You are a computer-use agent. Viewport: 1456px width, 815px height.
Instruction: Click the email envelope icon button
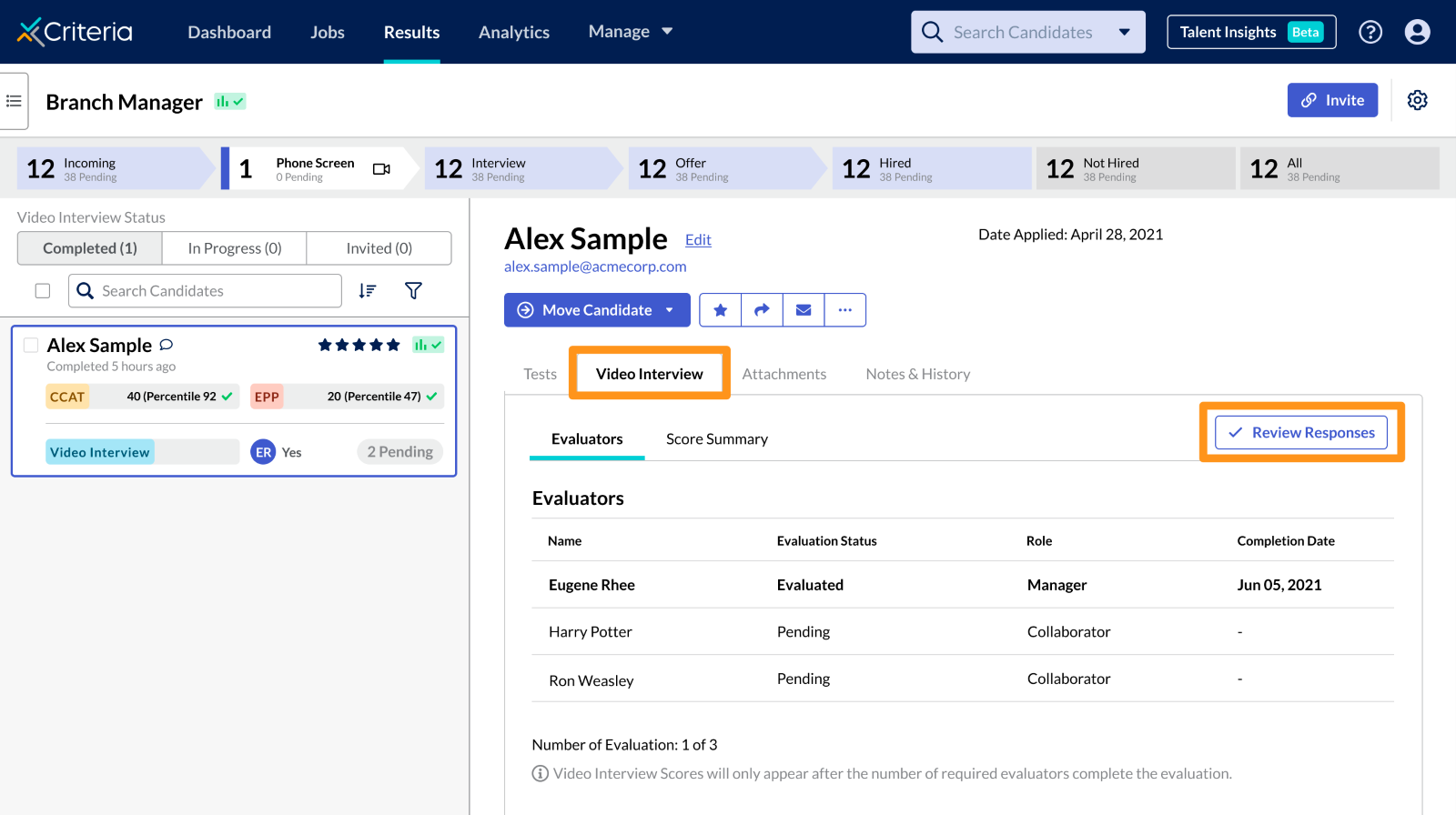804,310
